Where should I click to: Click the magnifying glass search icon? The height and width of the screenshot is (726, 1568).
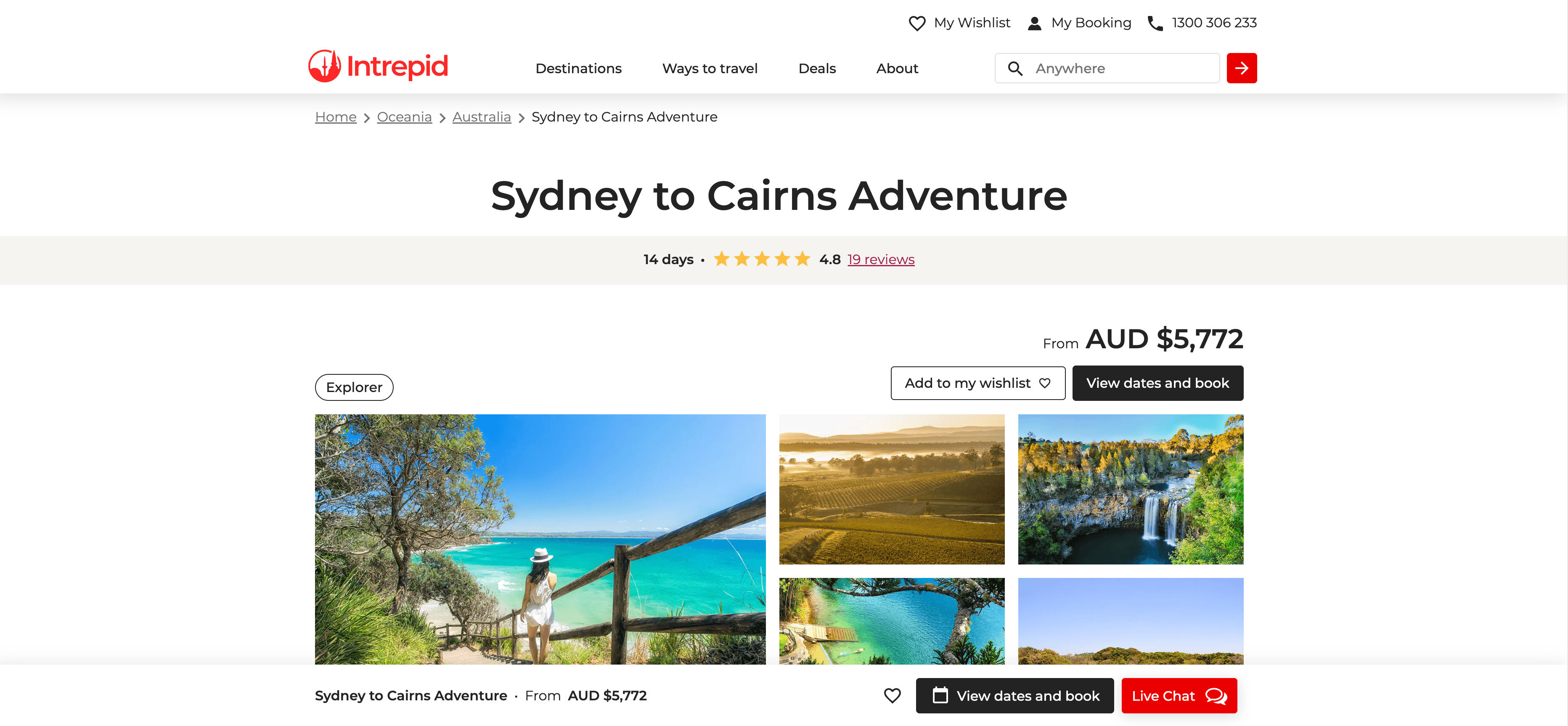(1014, 68)
